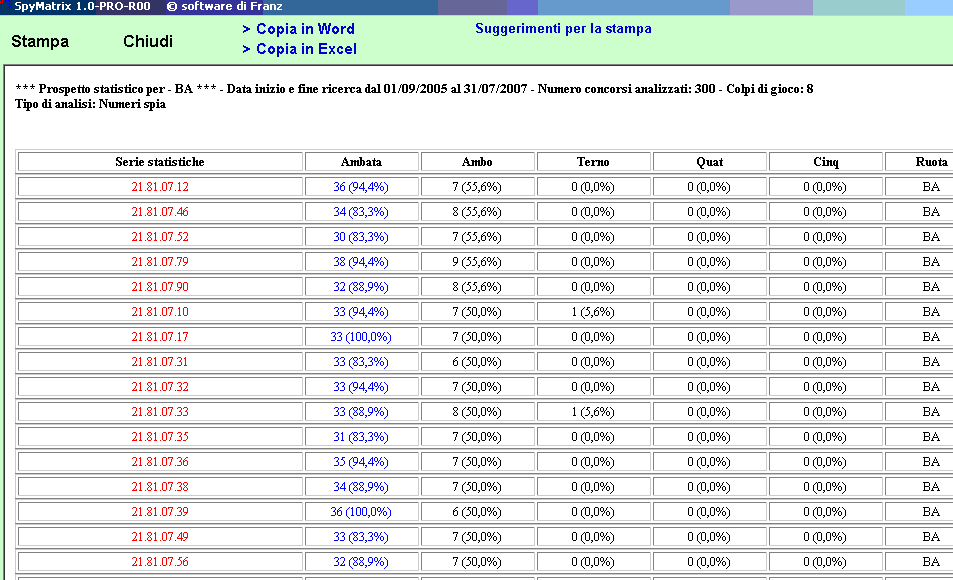Viewport: 953px width, 580px height.
Task: Select series 21.81.07.10
Action: click(x=160, y=311)
